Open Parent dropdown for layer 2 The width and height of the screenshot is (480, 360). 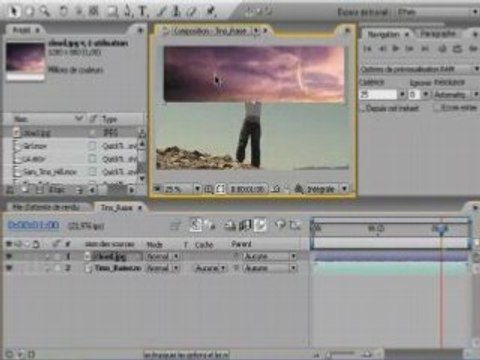pos(270,268)
